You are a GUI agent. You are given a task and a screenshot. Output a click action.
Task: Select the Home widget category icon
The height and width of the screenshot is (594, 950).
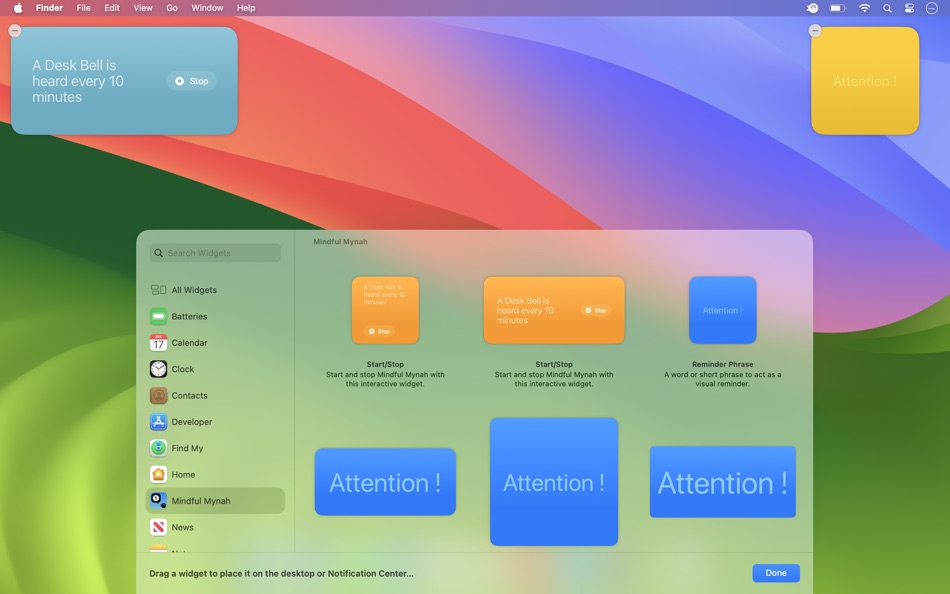click(158, 474)
